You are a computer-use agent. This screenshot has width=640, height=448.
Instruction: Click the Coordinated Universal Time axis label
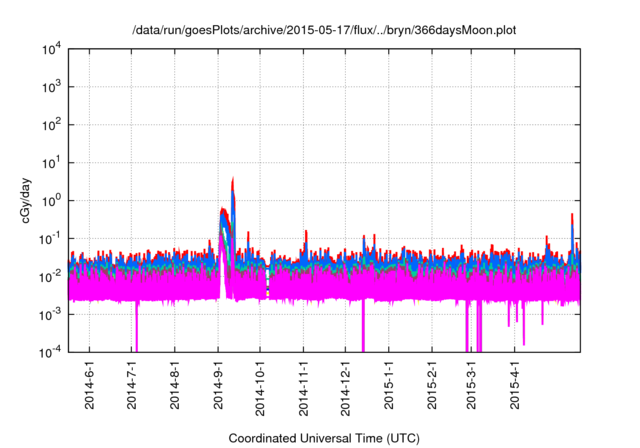click(x=324, y=438)
